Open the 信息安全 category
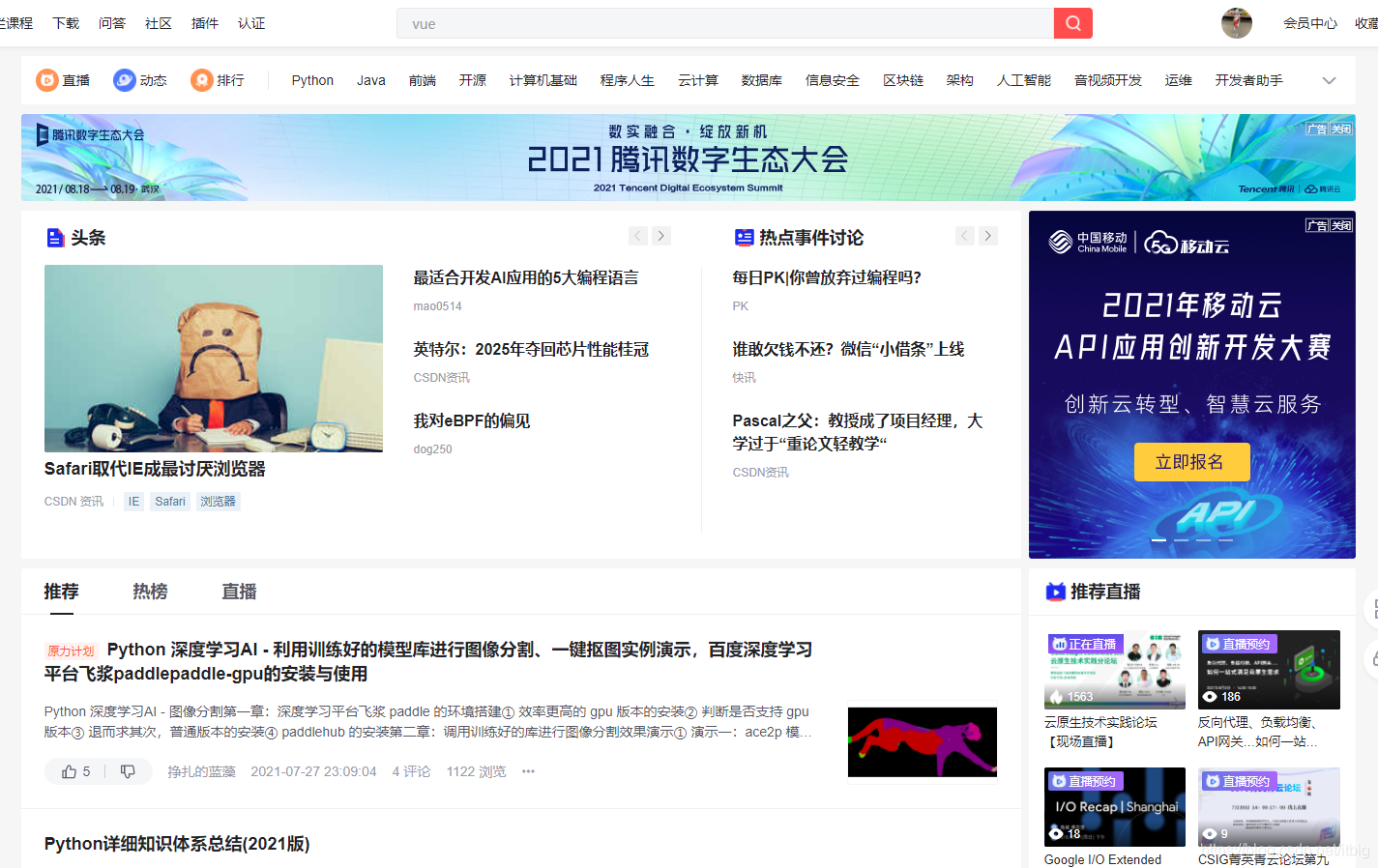Image resolution: width=1378 pixels, height=868 pixels. point(833,80)
